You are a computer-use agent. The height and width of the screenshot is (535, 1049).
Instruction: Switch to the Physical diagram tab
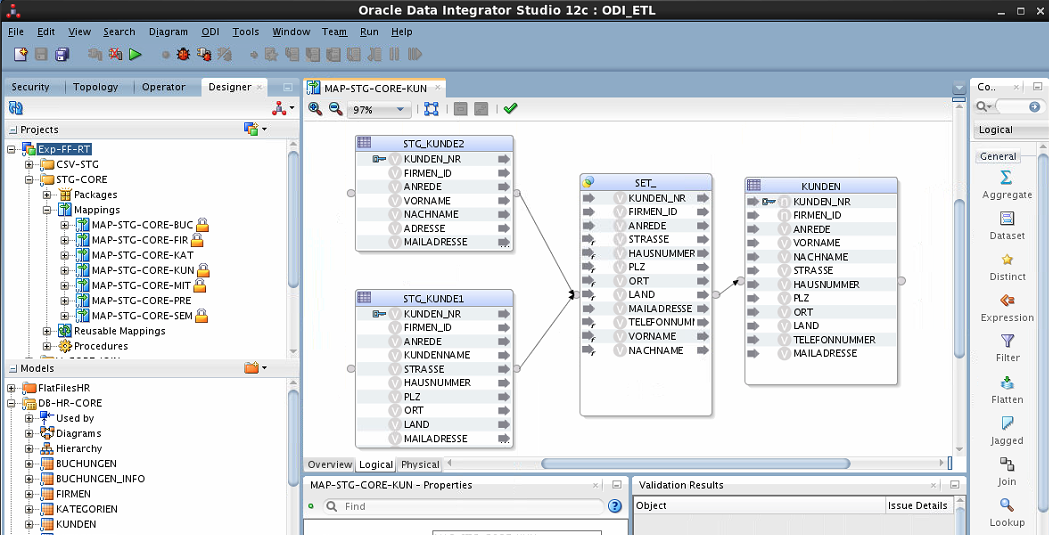pos(420,464)
